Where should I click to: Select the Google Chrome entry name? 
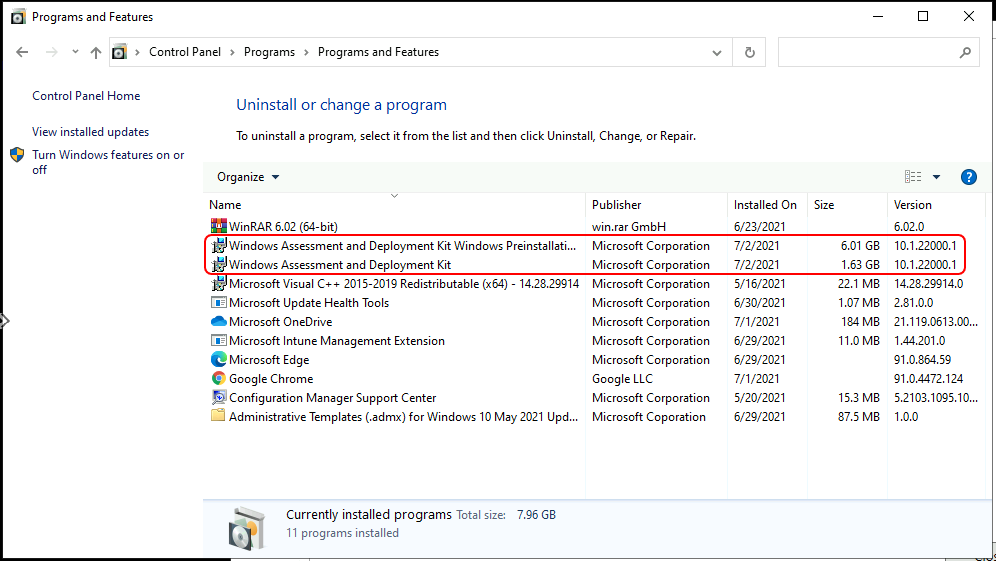click(x=271, y=379)
